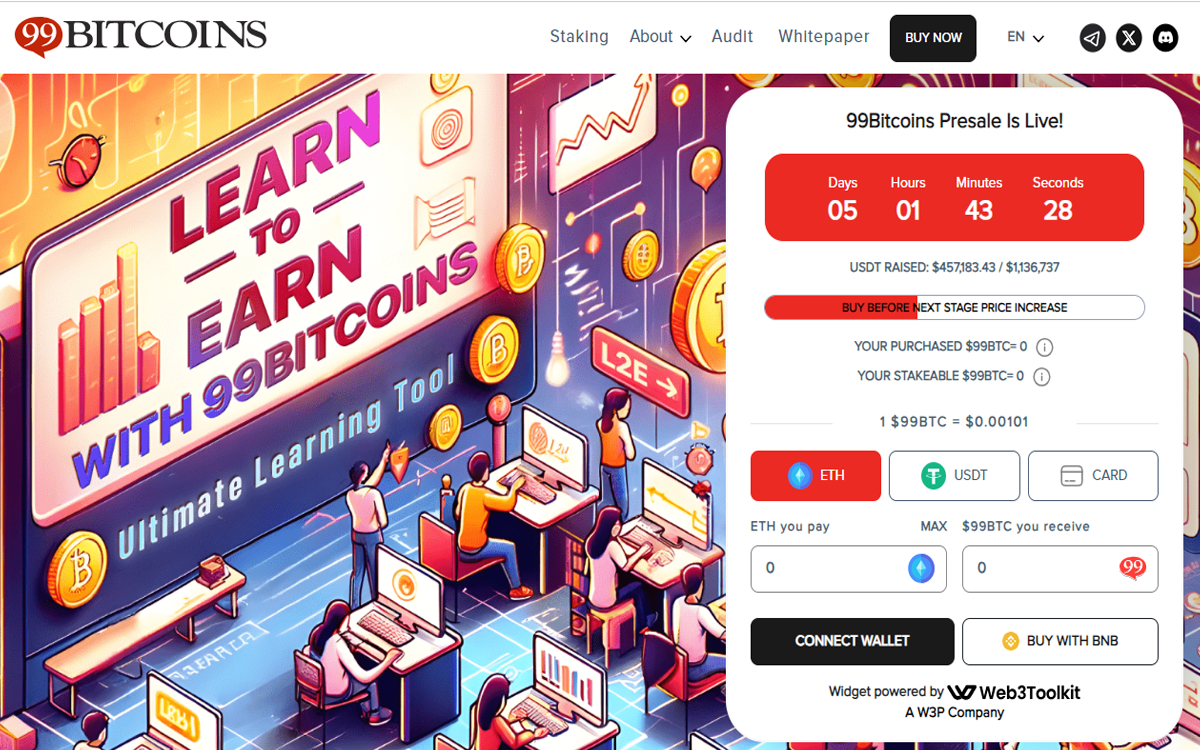Show info for purchased $99BTC
Viewport: 1200px width, 750px height.
pyautogui.click(x=1044, y=347)
